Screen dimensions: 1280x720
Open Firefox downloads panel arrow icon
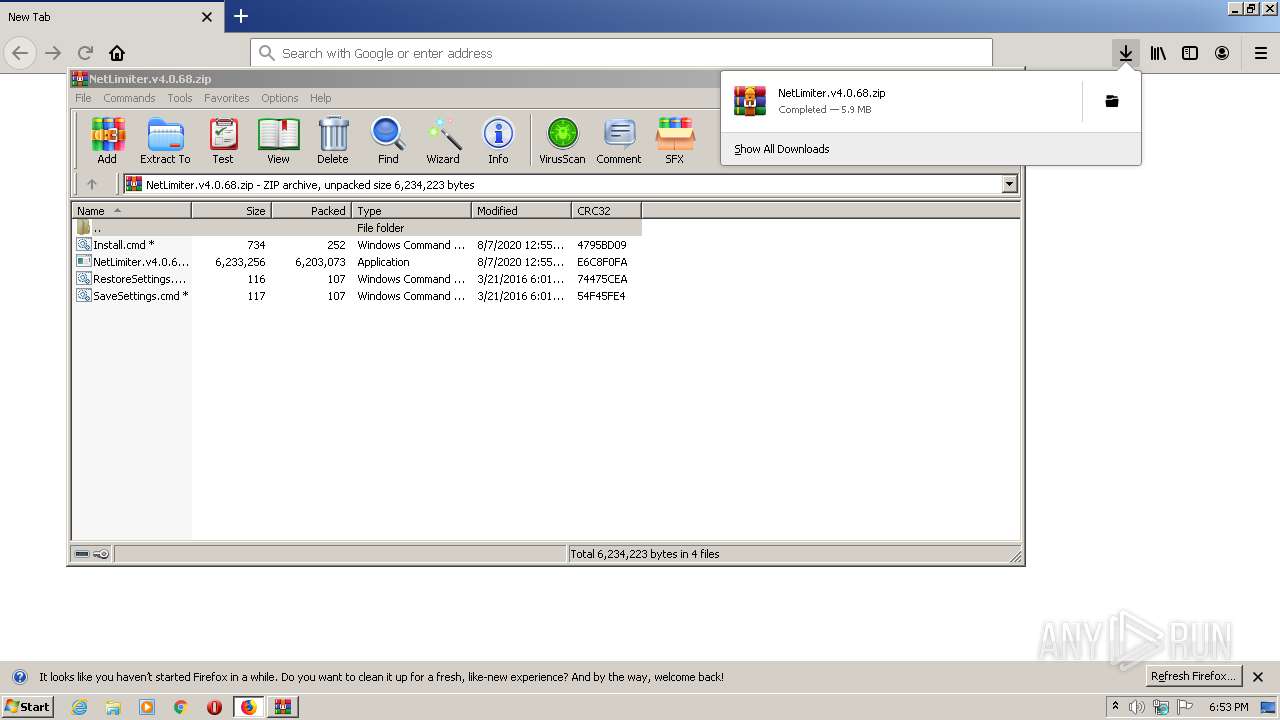coord(1126,53)
